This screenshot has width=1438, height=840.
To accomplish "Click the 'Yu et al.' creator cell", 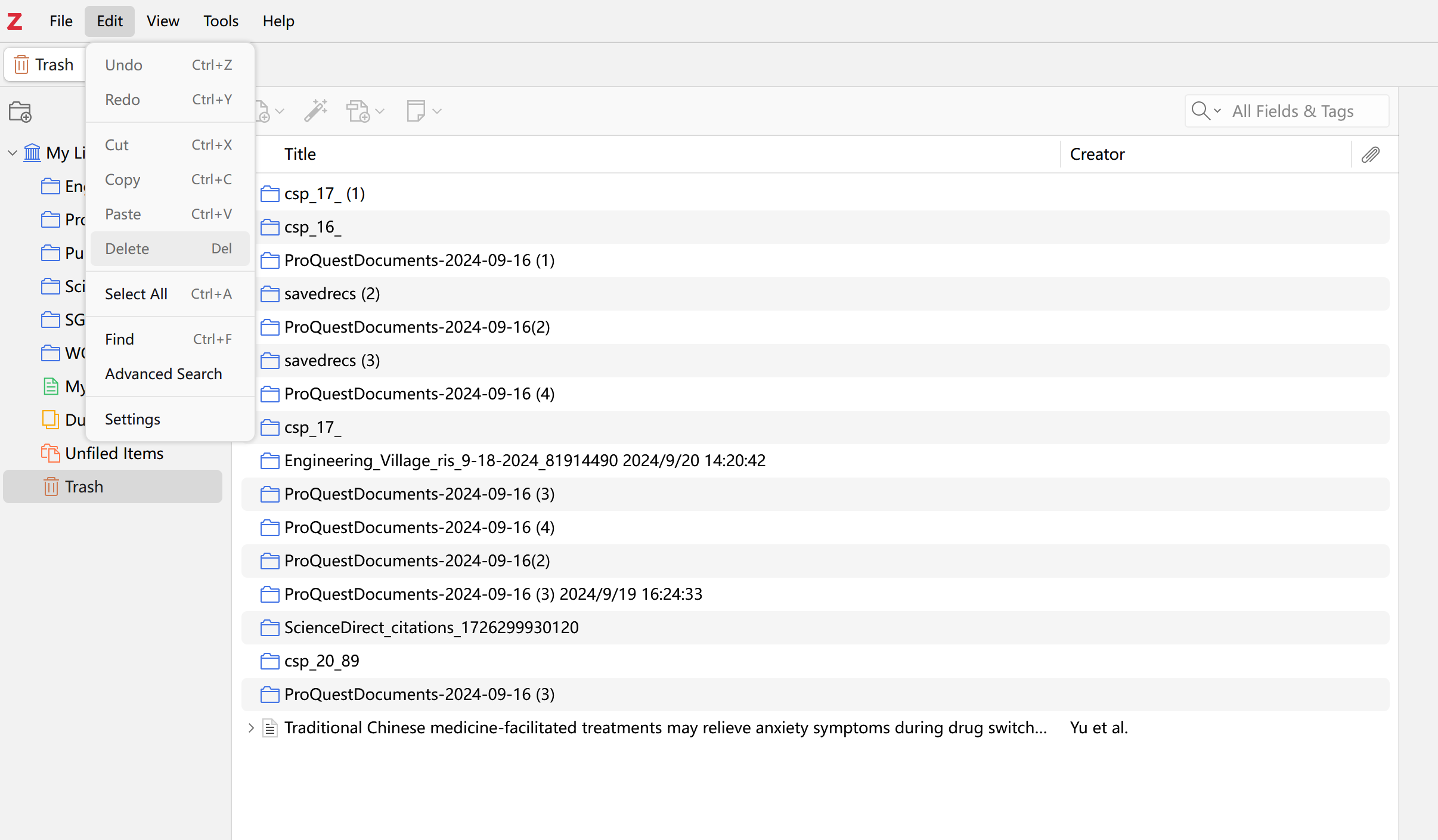I will (x=1099, y=728).
